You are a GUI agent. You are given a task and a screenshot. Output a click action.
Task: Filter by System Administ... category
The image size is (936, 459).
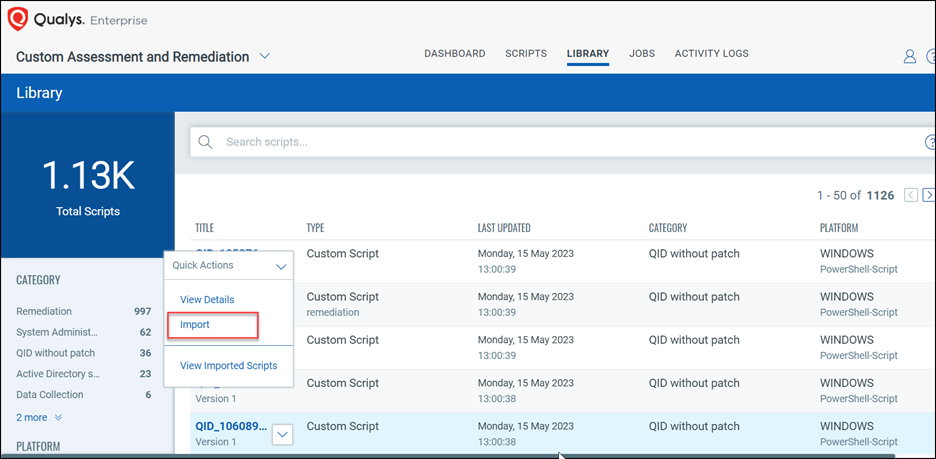tap(57, 332)
